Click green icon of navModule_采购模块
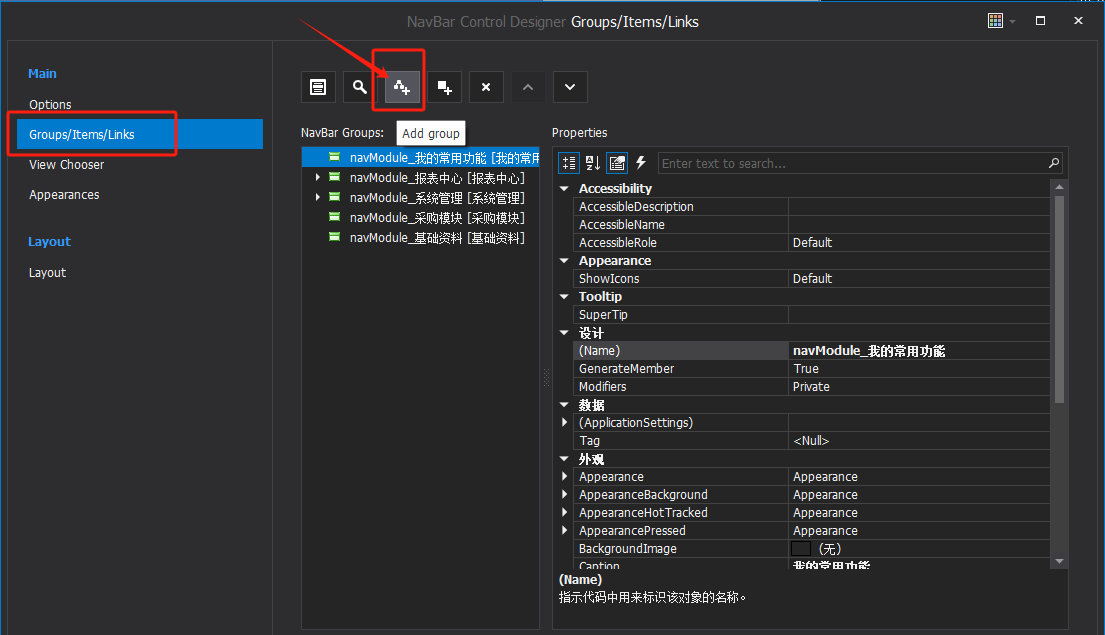The image size is (1105, 635). [x=335, y=217]
